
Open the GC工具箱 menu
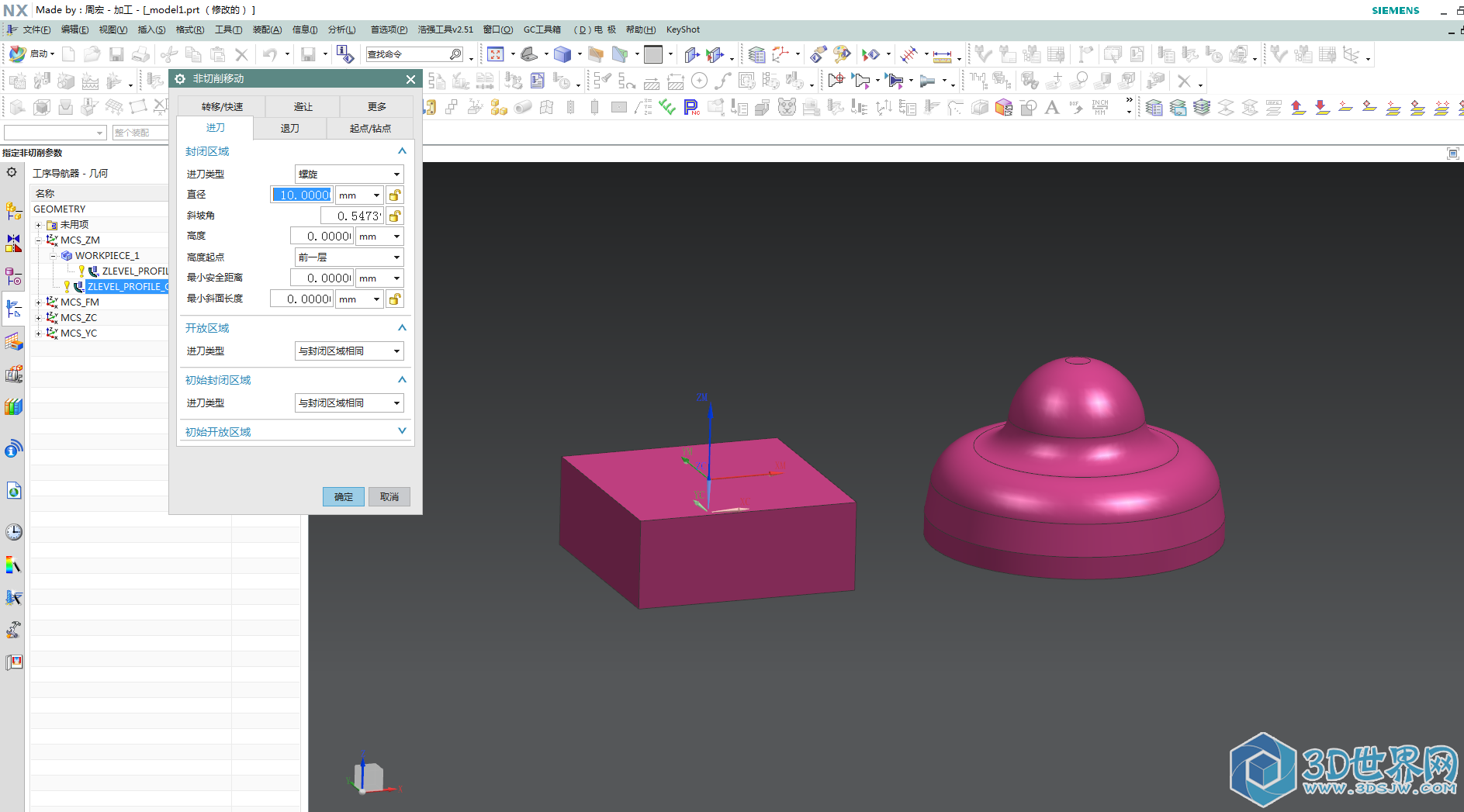(542, 29)
